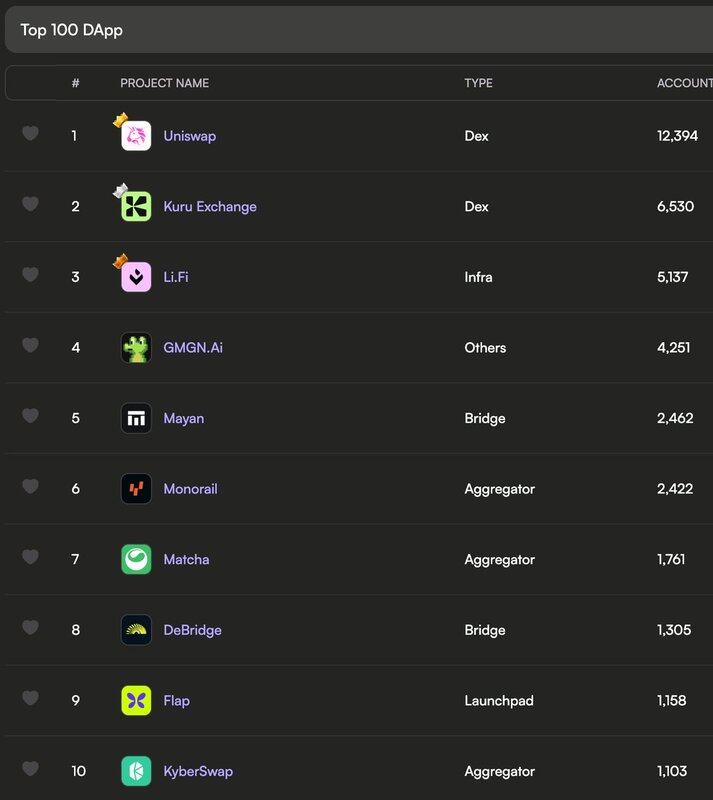Click the Kuru Exchange logo icon

[x=136, y=207]
